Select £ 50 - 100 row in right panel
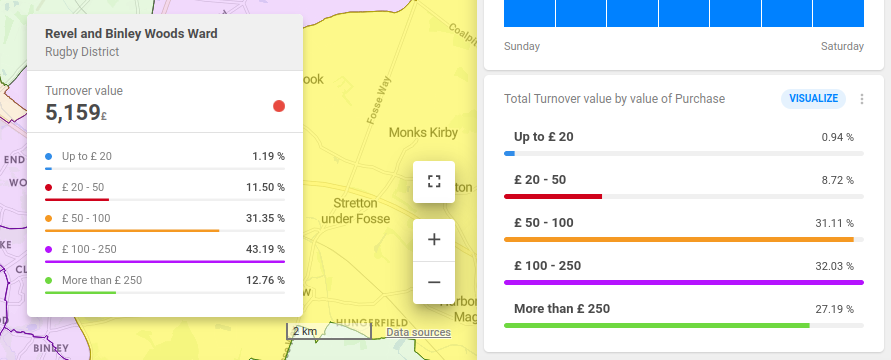The image size is (891, 360). coord(684,229)
